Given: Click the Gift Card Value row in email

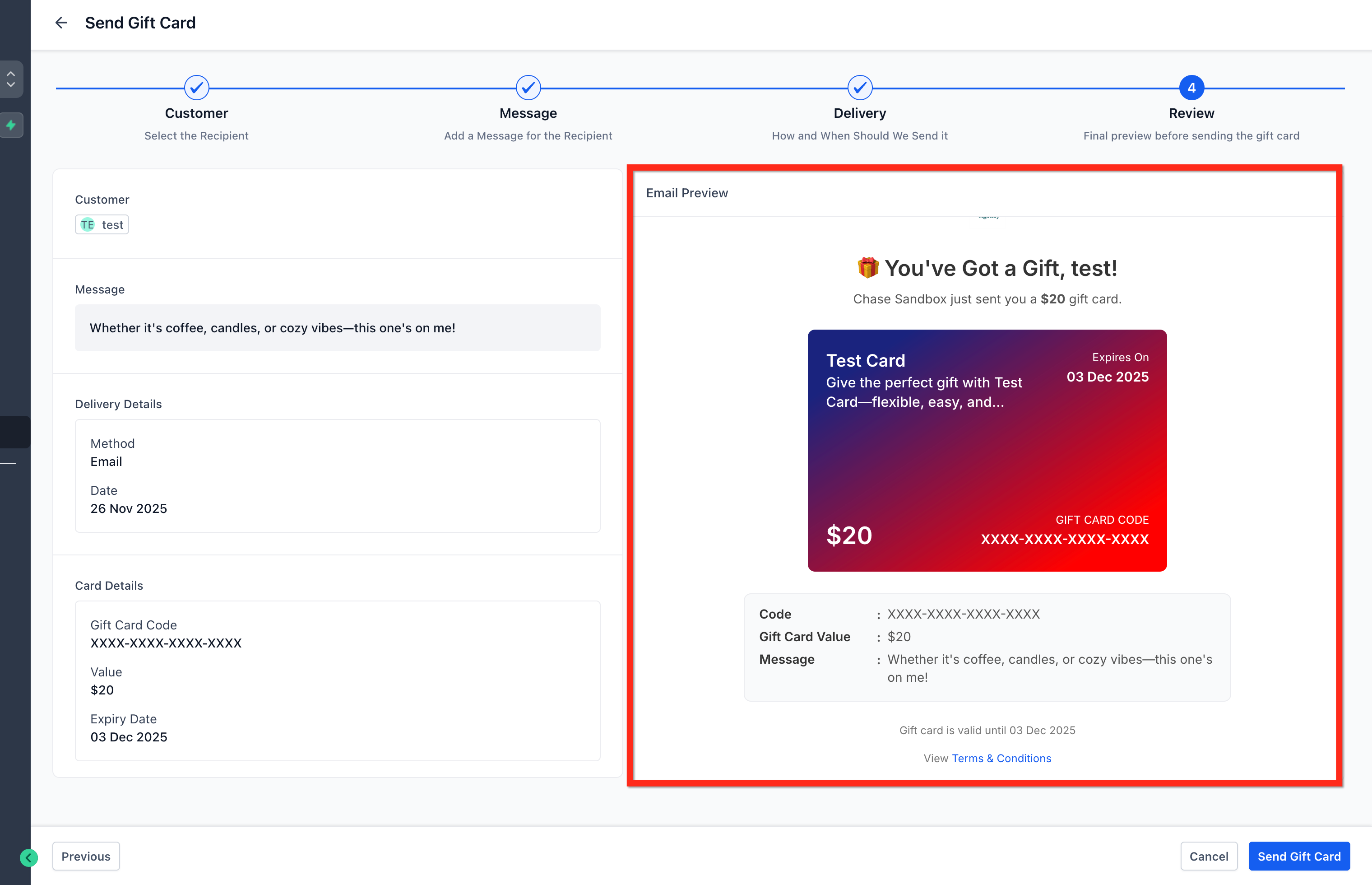Looking at the screenshot, I should click(x=987, y=637).
